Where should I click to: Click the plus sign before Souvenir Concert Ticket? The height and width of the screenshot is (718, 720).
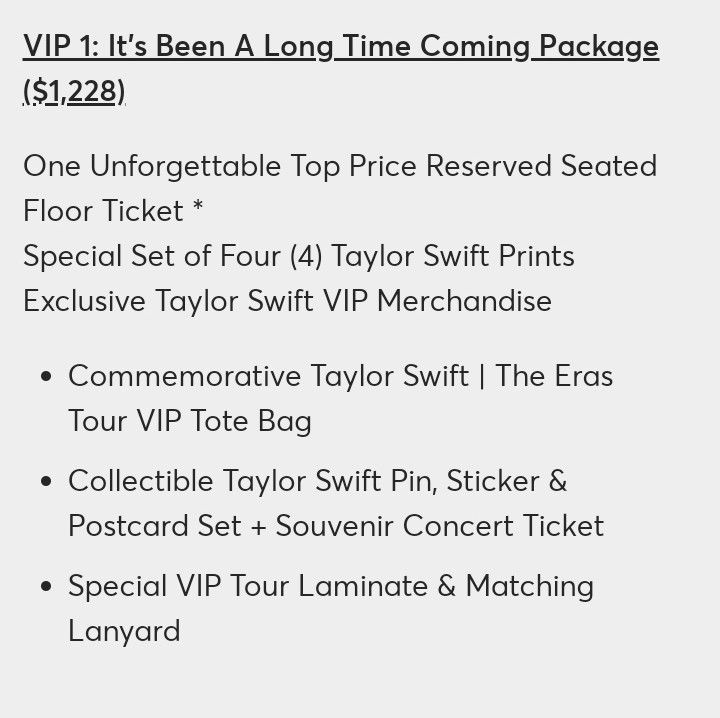tap(259, 527)
